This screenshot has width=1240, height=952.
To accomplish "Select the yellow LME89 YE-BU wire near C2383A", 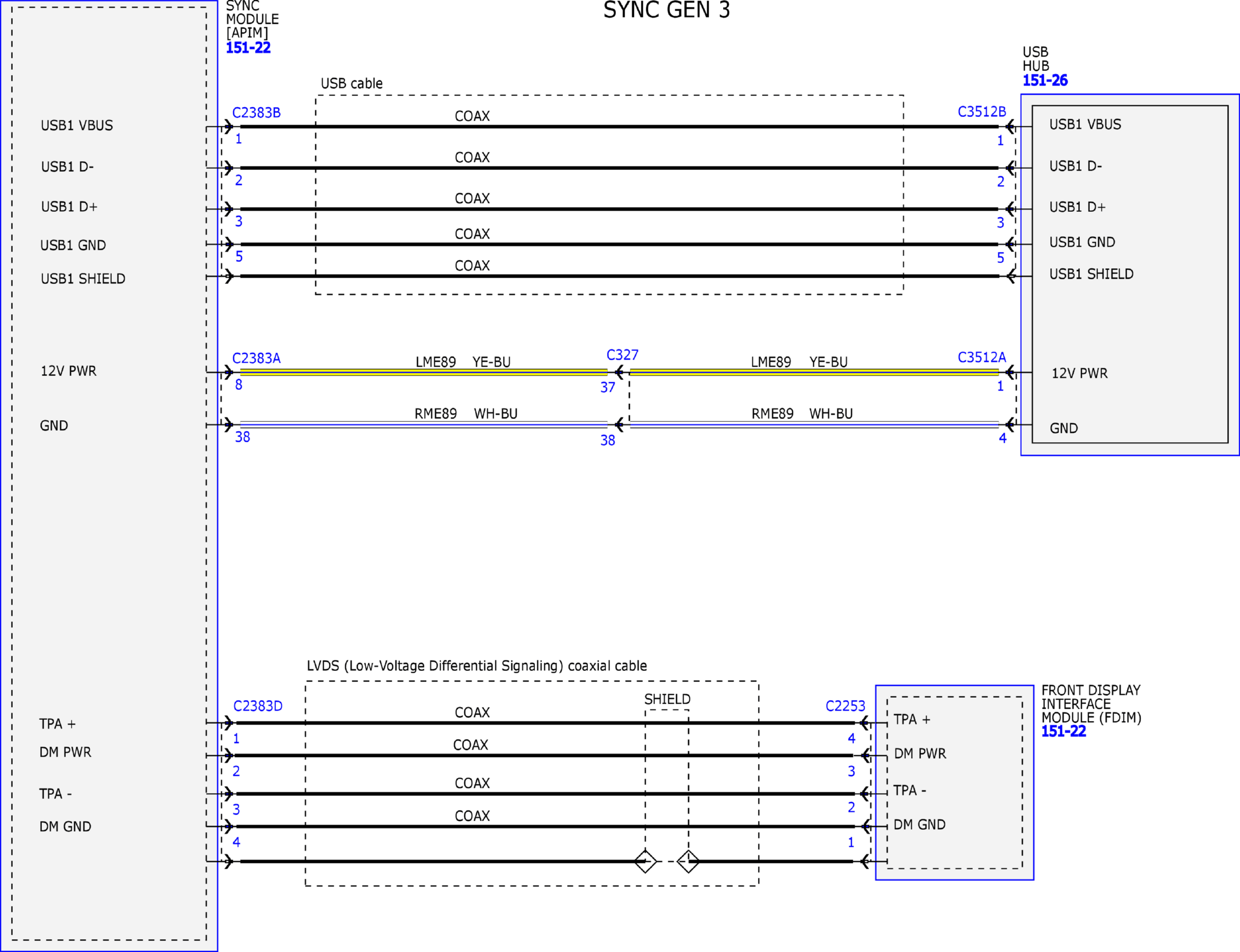I will click(x=423, y=372).
